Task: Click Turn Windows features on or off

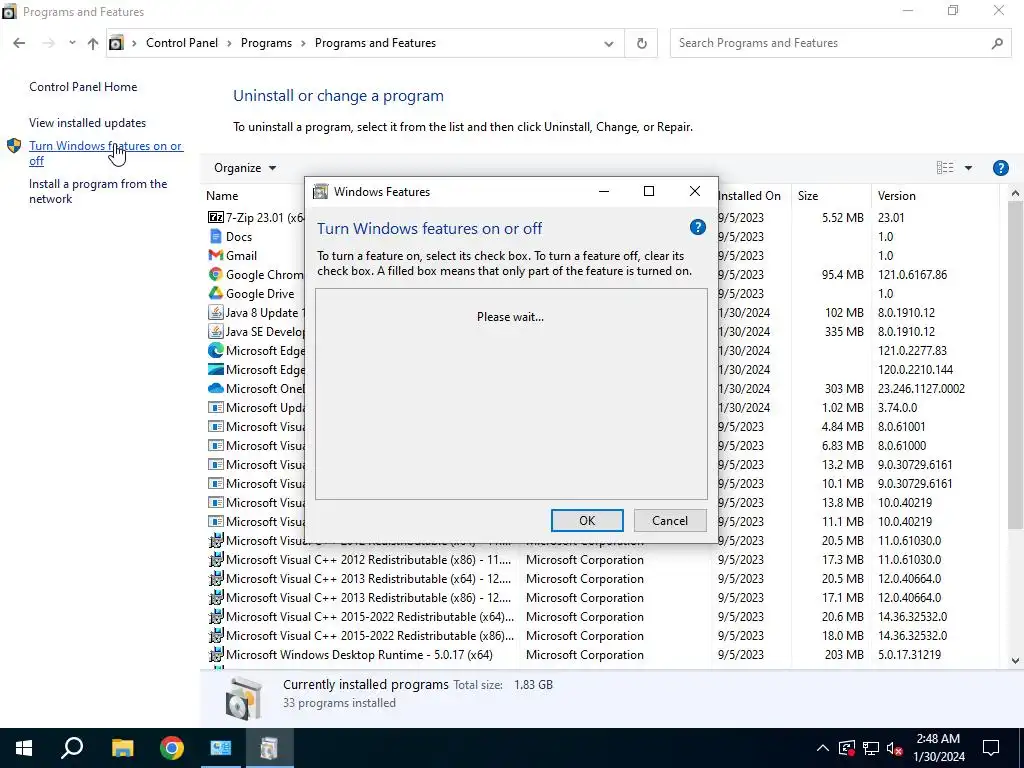Action: (x=105, y=153)
